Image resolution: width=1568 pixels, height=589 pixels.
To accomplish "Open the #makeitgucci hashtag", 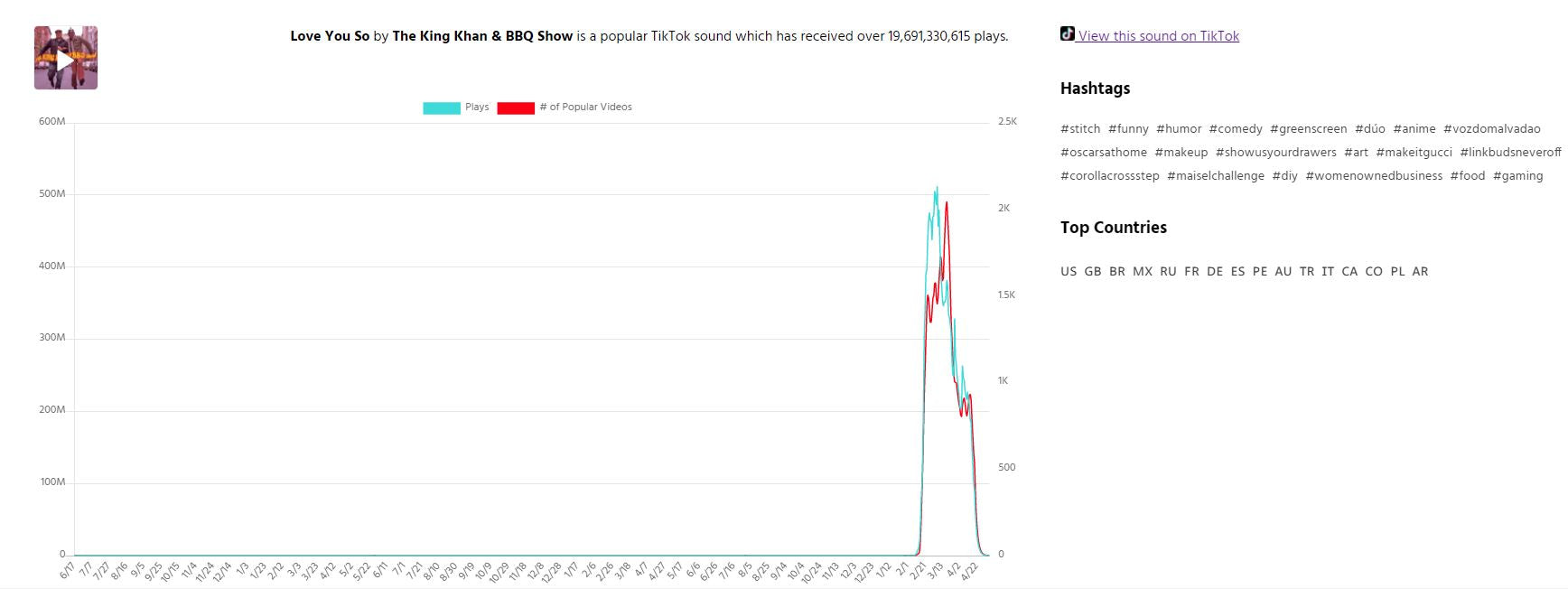I will tap(1414, 153).
